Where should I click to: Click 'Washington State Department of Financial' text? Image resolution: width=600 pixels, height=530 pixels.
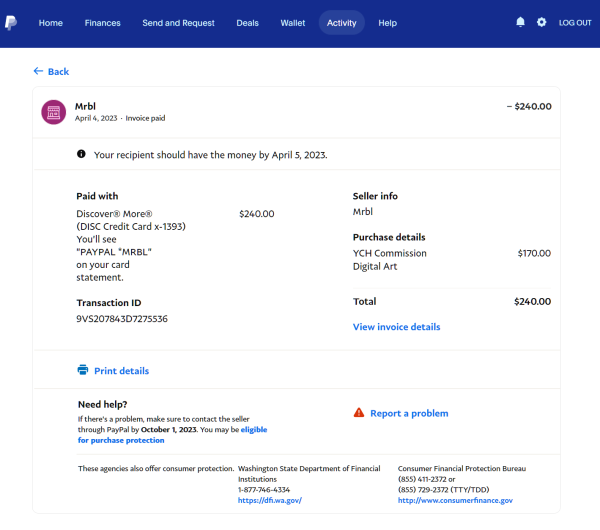pyautogui.click(x=309, y=468)
